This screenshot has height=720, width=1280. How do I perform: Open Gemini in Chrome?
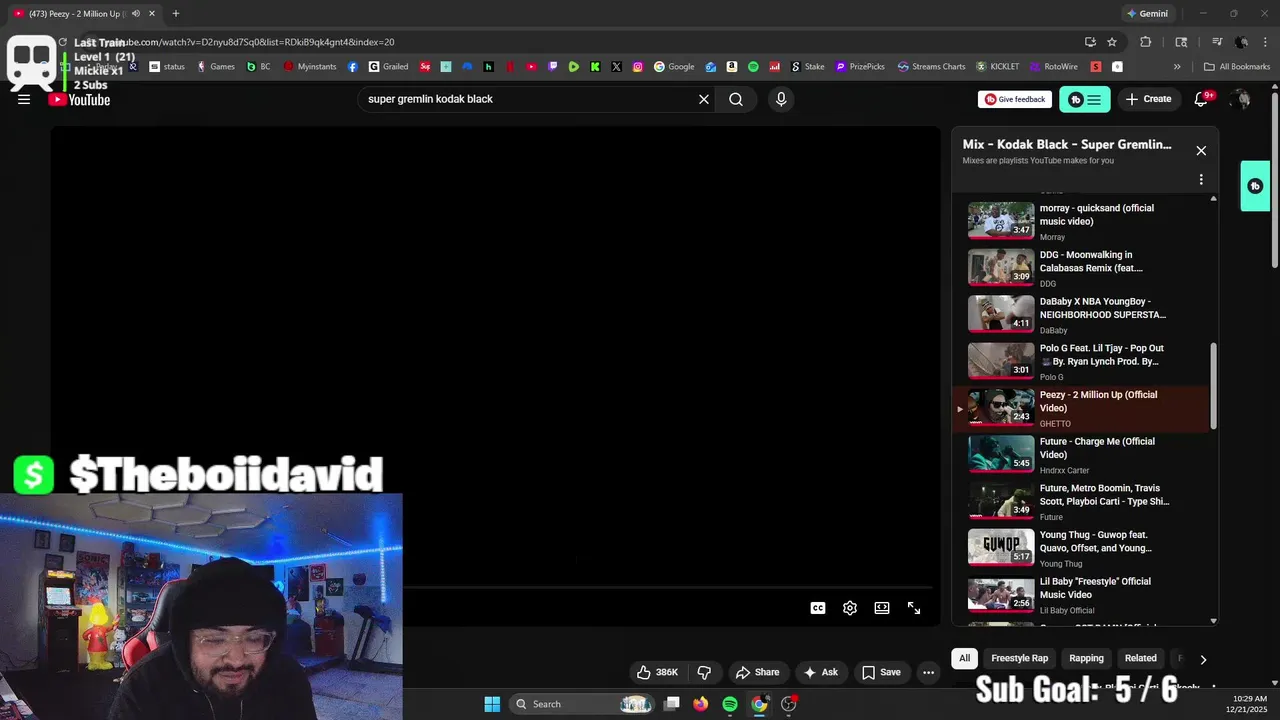pyautogui.click(x=1147, y=14)
